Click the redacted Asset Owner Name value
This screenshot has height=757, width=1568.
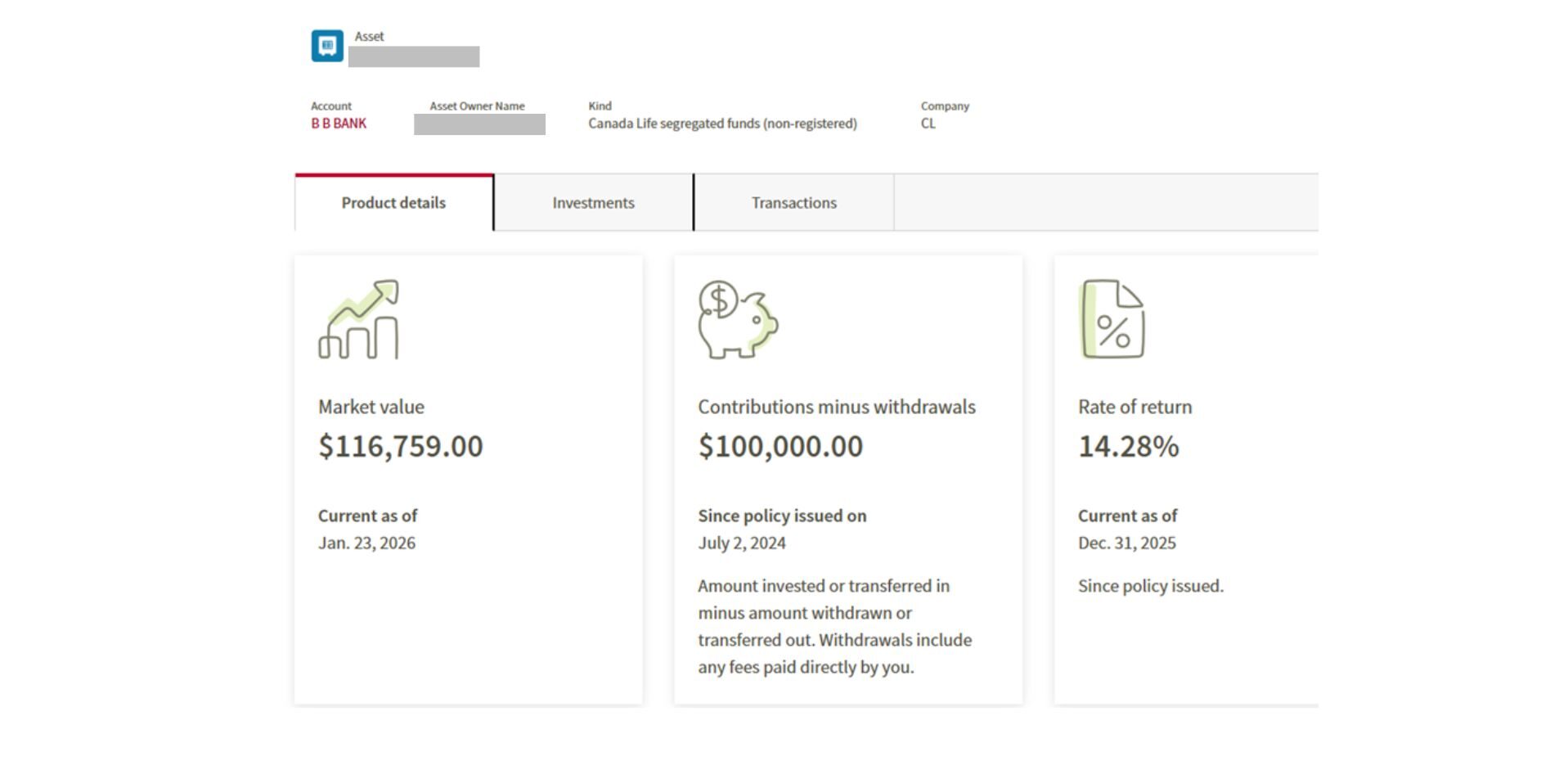(479, 124)
